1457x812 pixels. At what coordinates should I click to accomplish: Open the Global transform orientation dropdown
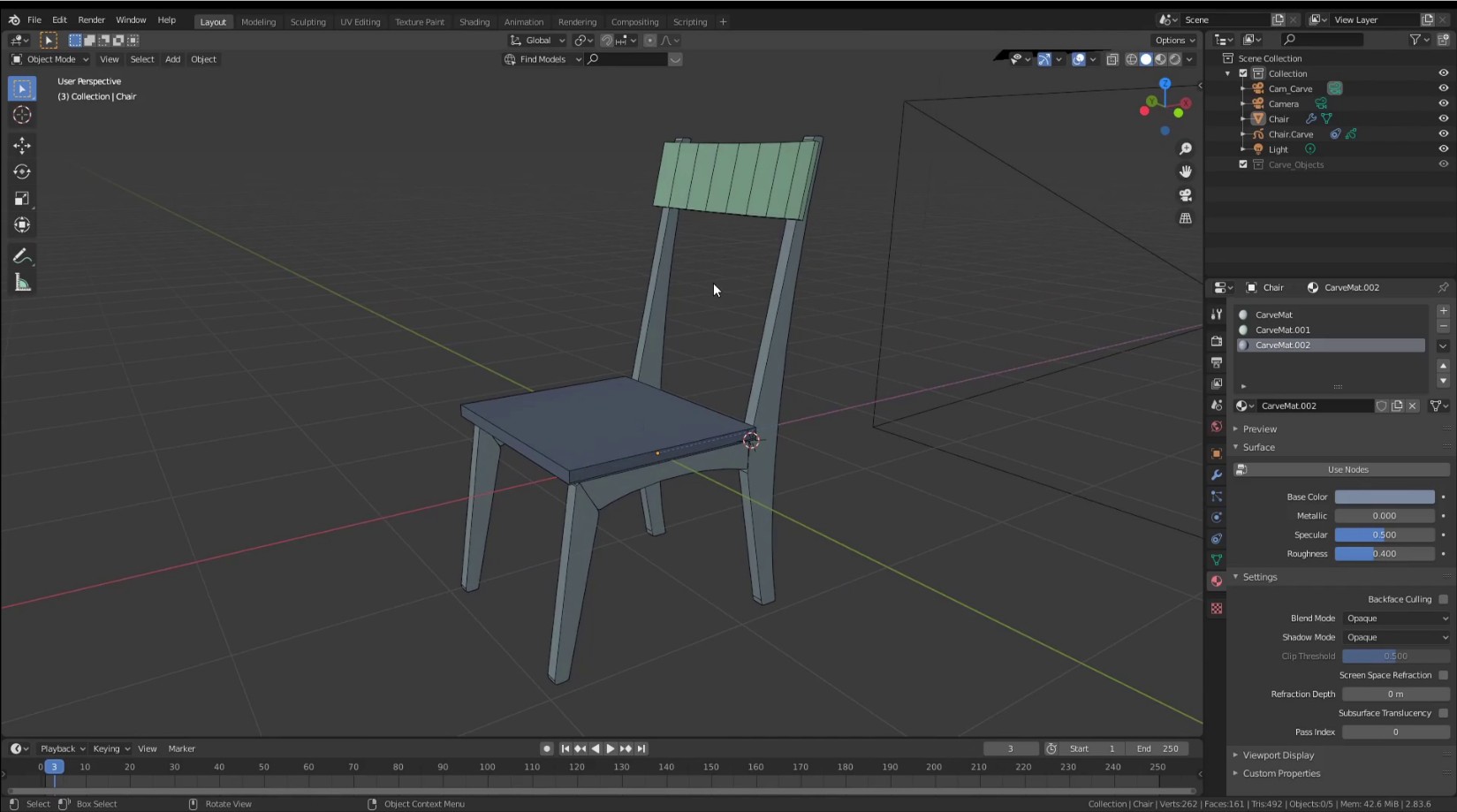click(537, 41)
